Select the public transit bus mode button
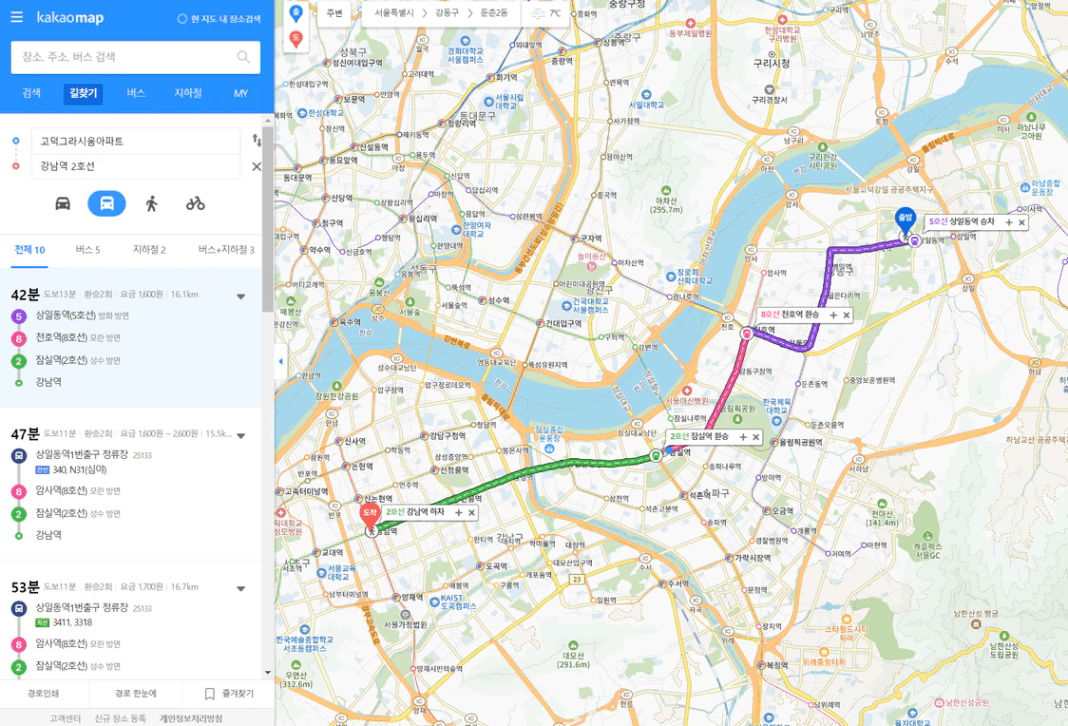Image resolution: width=1068 pixels, height=726 pixels. click(107, 204)
